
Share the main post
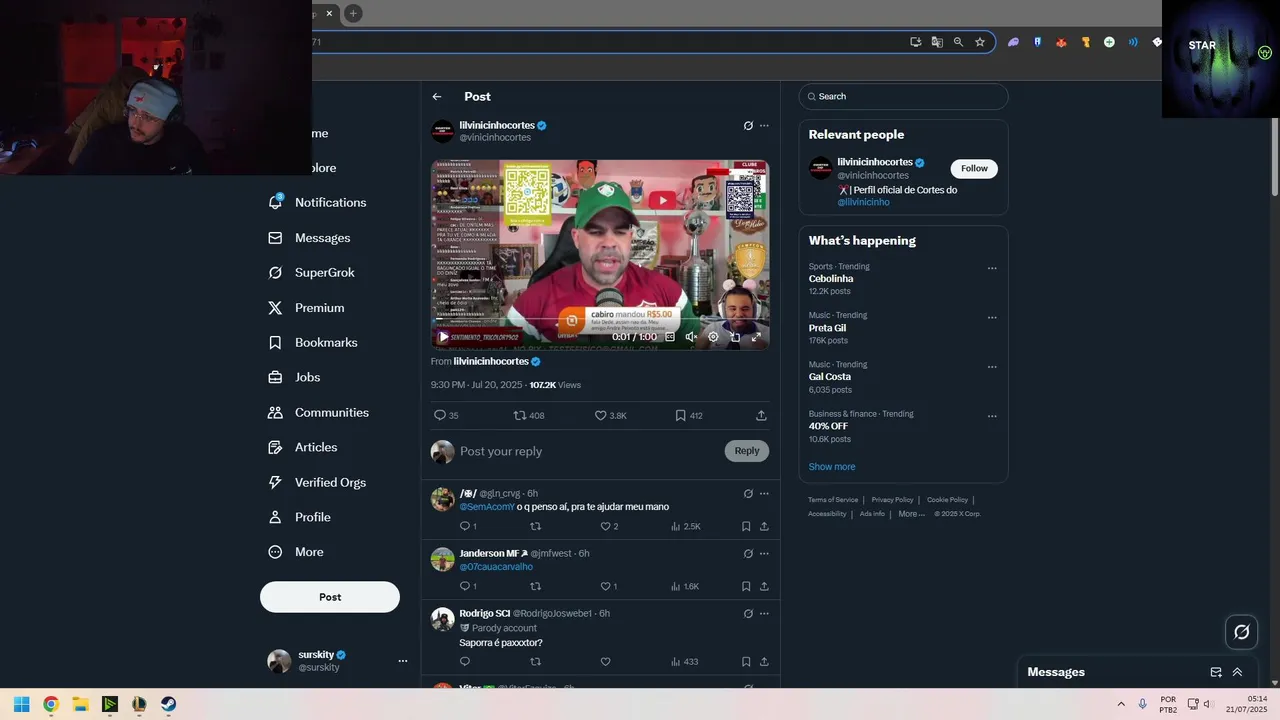tap(761, 415)
